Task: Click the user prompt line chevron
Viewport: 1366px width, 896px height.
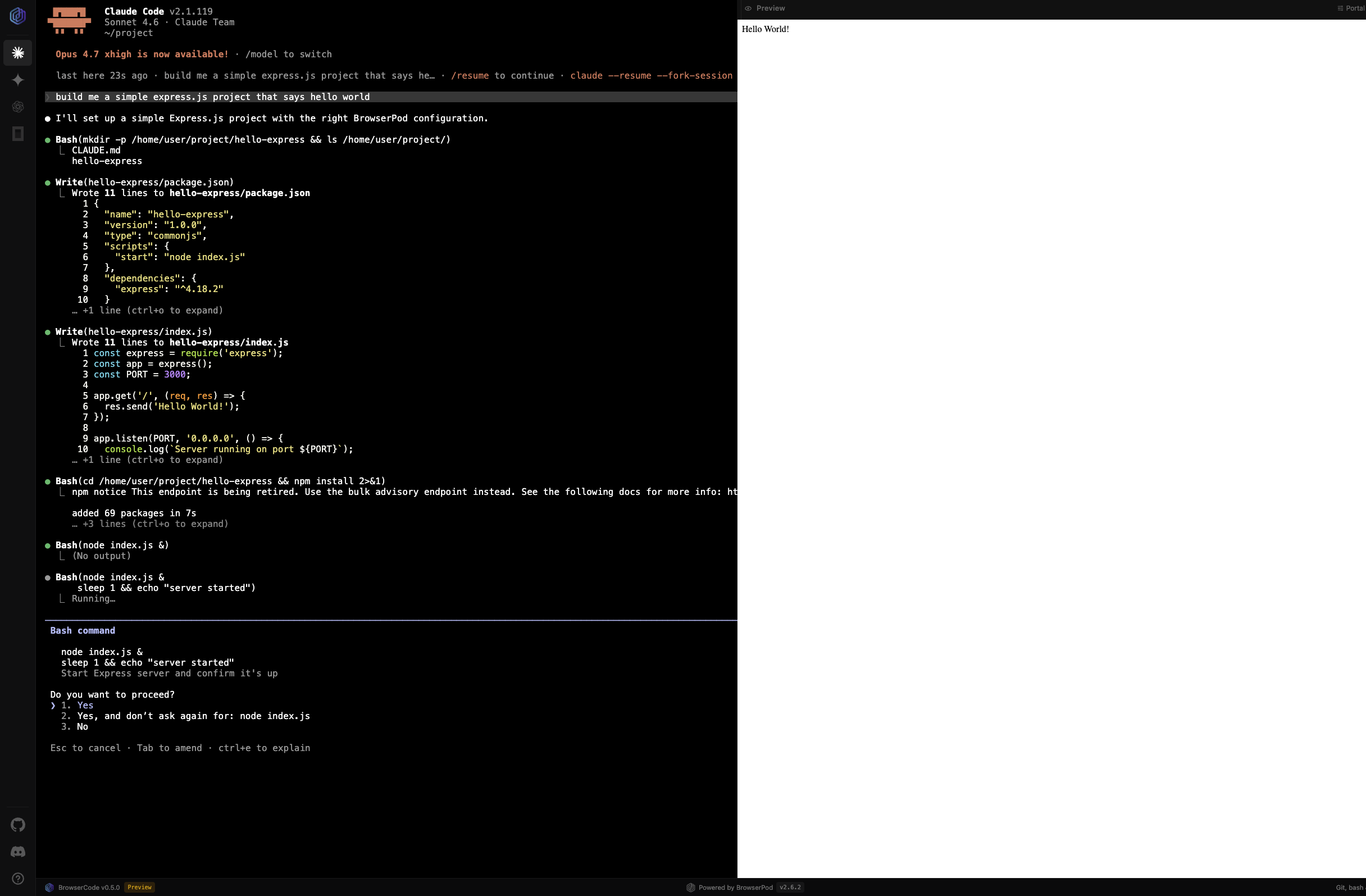Action: [48, 97]
